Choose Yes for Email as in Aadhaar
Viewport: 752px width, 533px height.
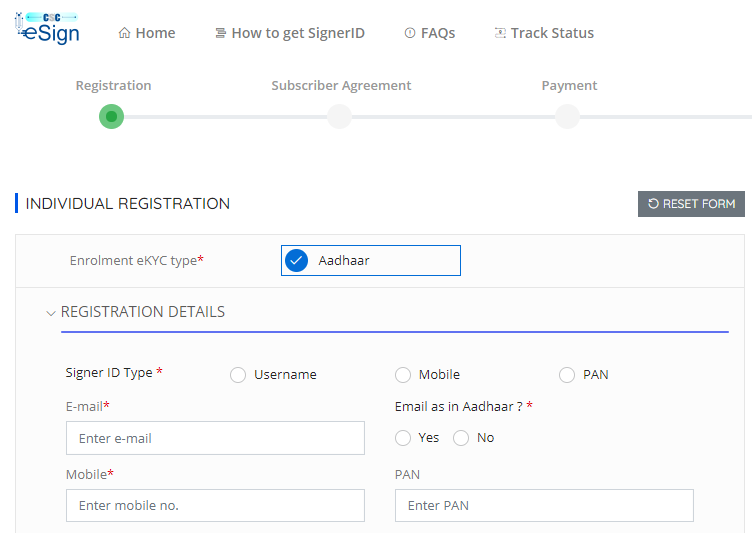tap(403, 438)
